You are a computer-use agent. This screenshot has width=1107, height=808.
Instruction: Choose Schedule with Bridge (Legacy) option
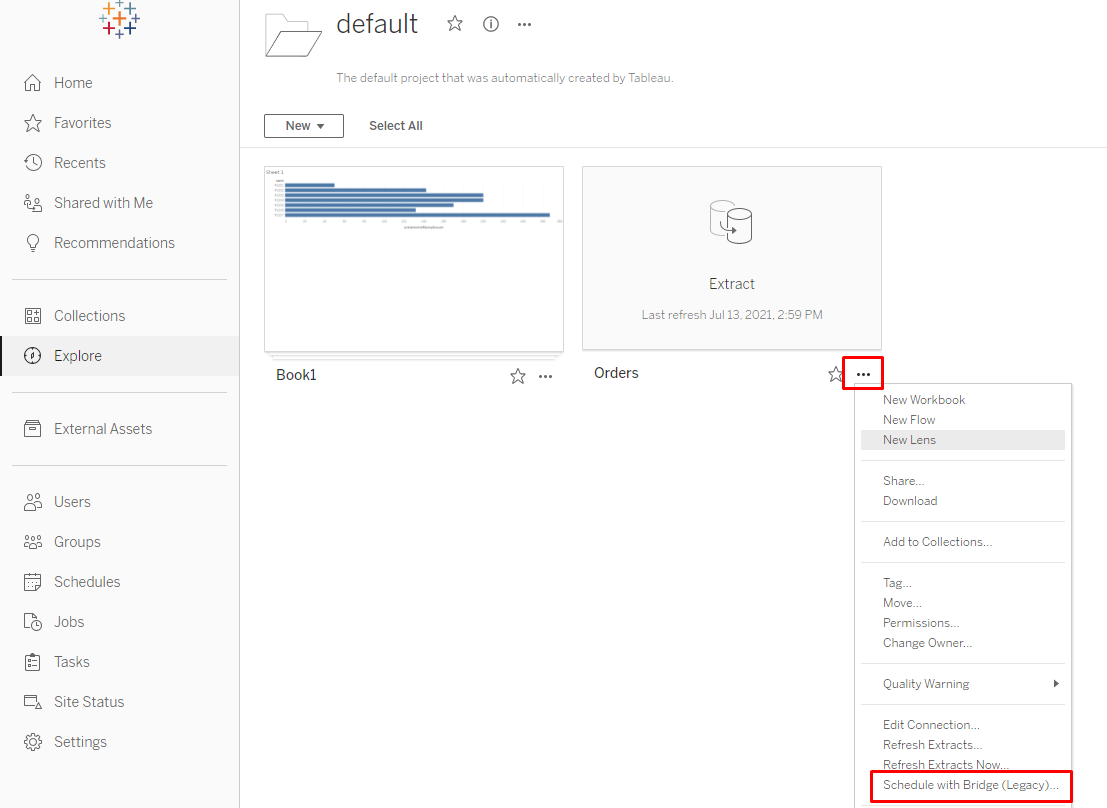(x=970, y=785)
